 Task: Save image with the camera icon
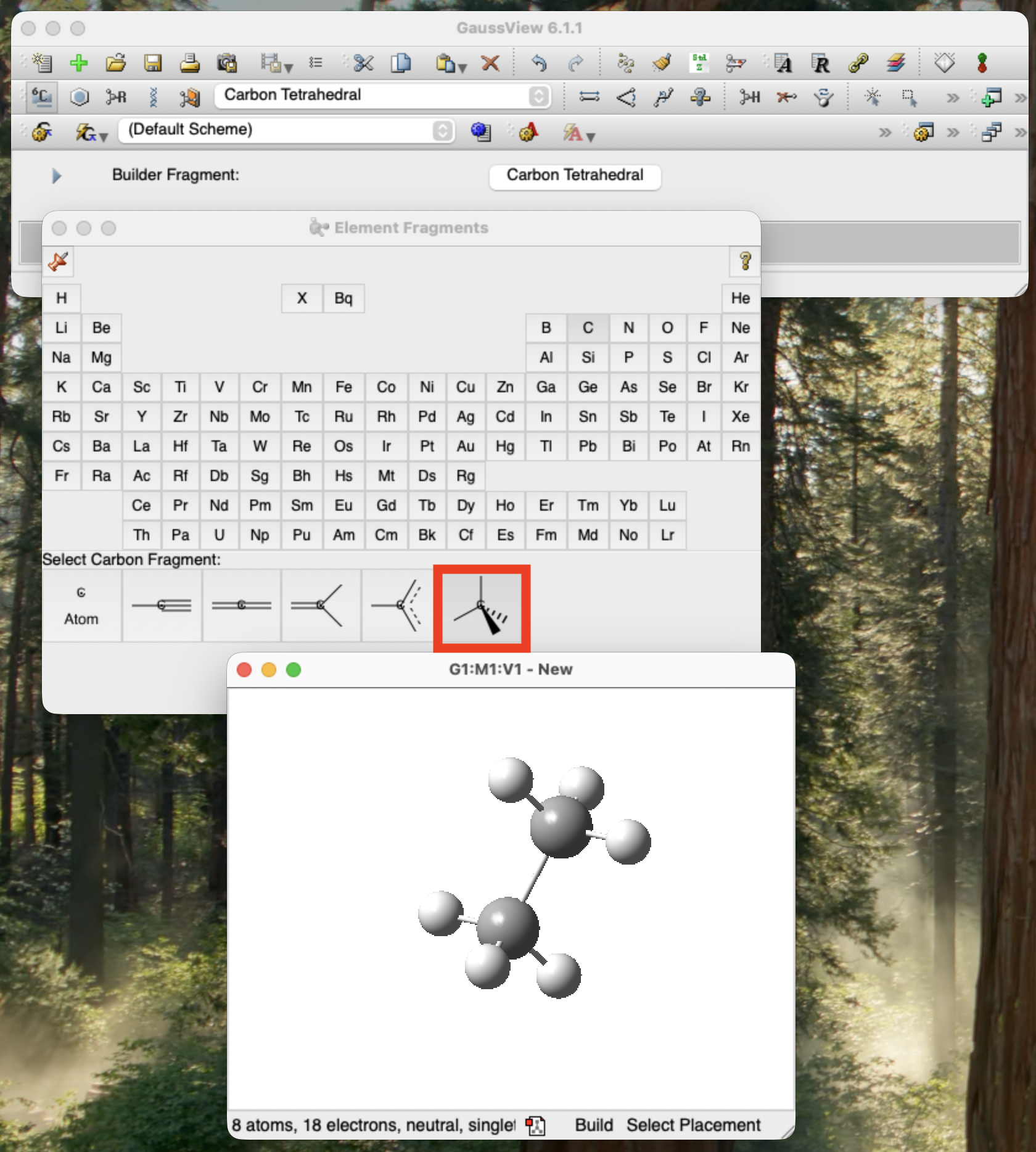[227, 63]
